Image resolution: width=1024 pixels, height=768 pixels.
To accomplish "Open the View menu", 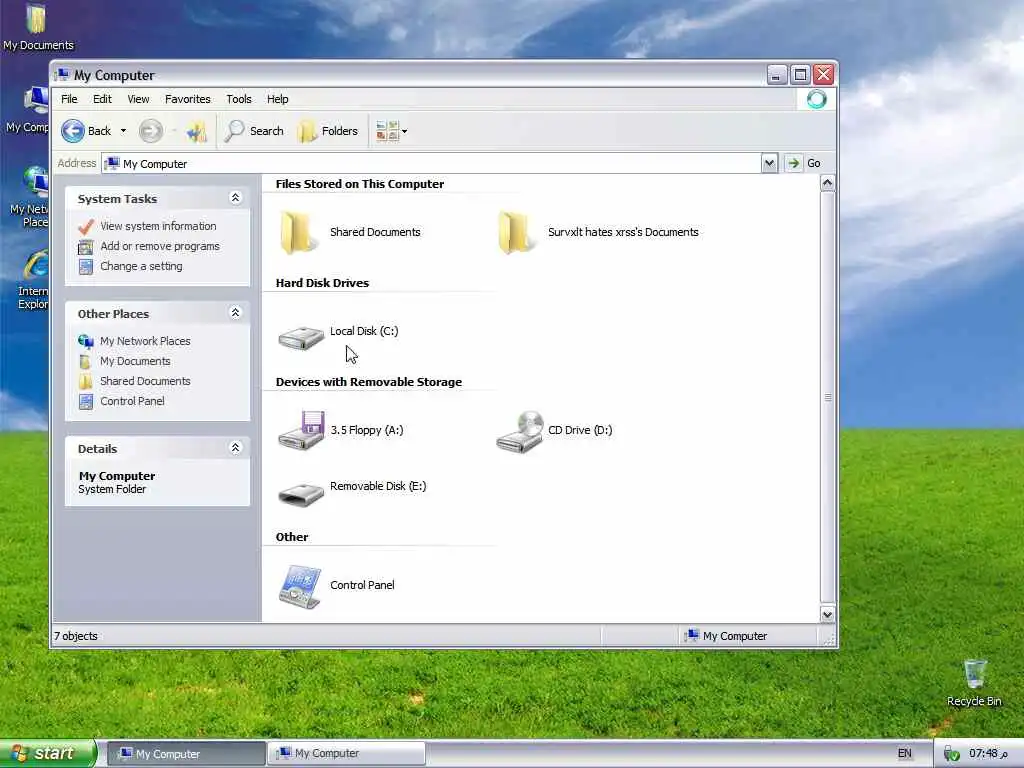I will [x=138, y=99].
